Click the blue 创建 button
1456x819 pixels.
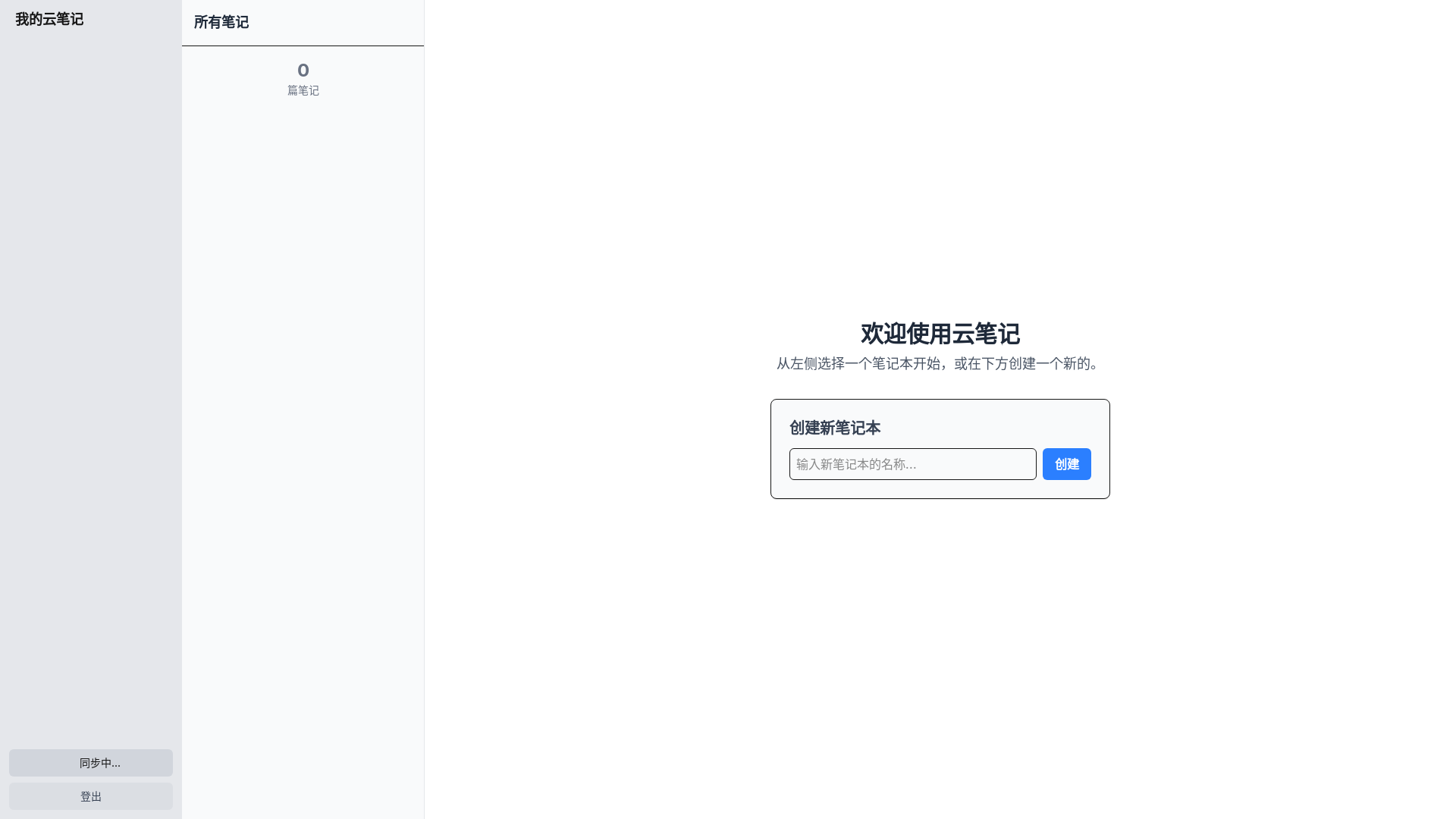(1066, 464)
